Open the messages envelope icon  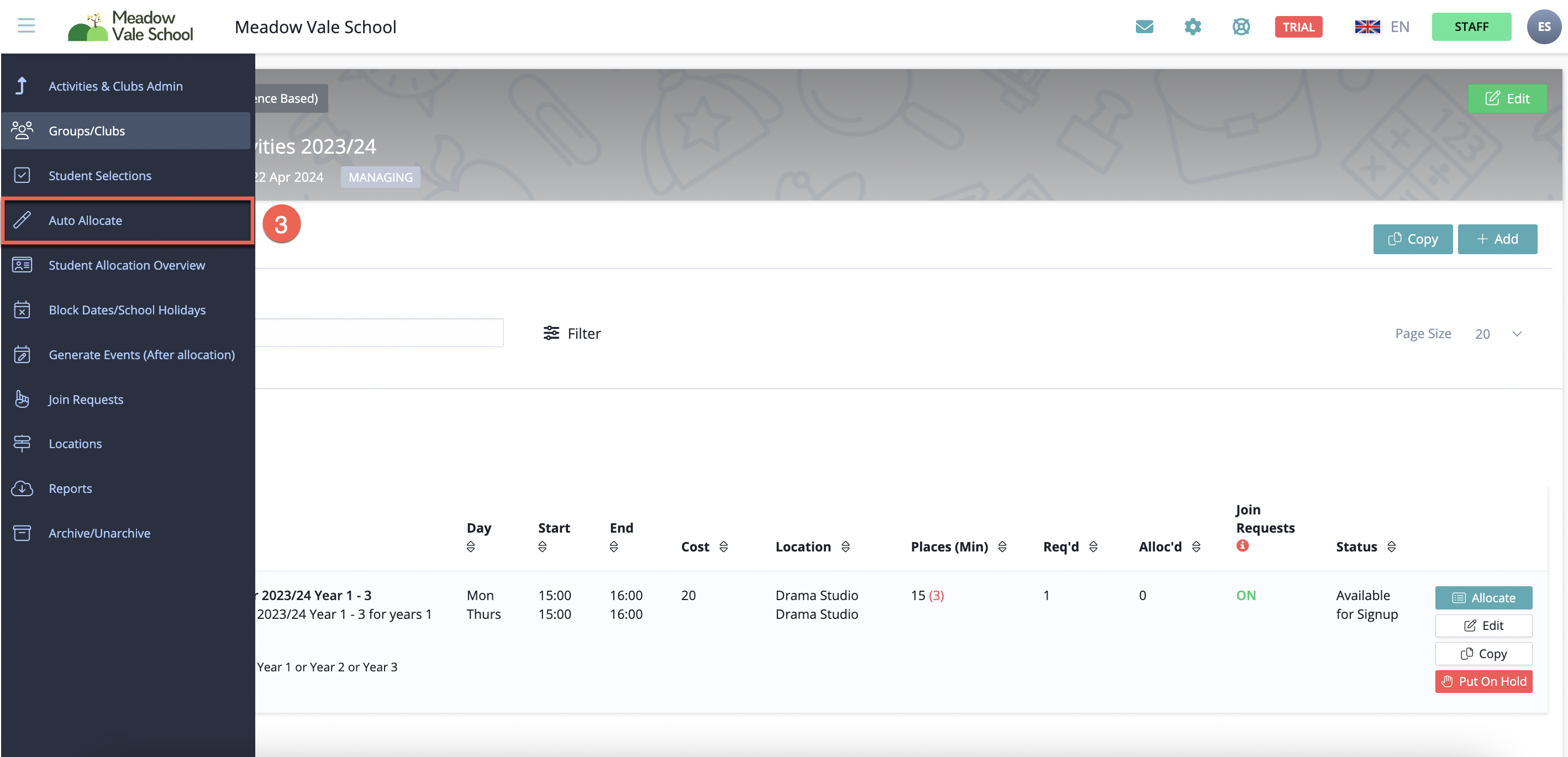click(x=1144, y=27)
